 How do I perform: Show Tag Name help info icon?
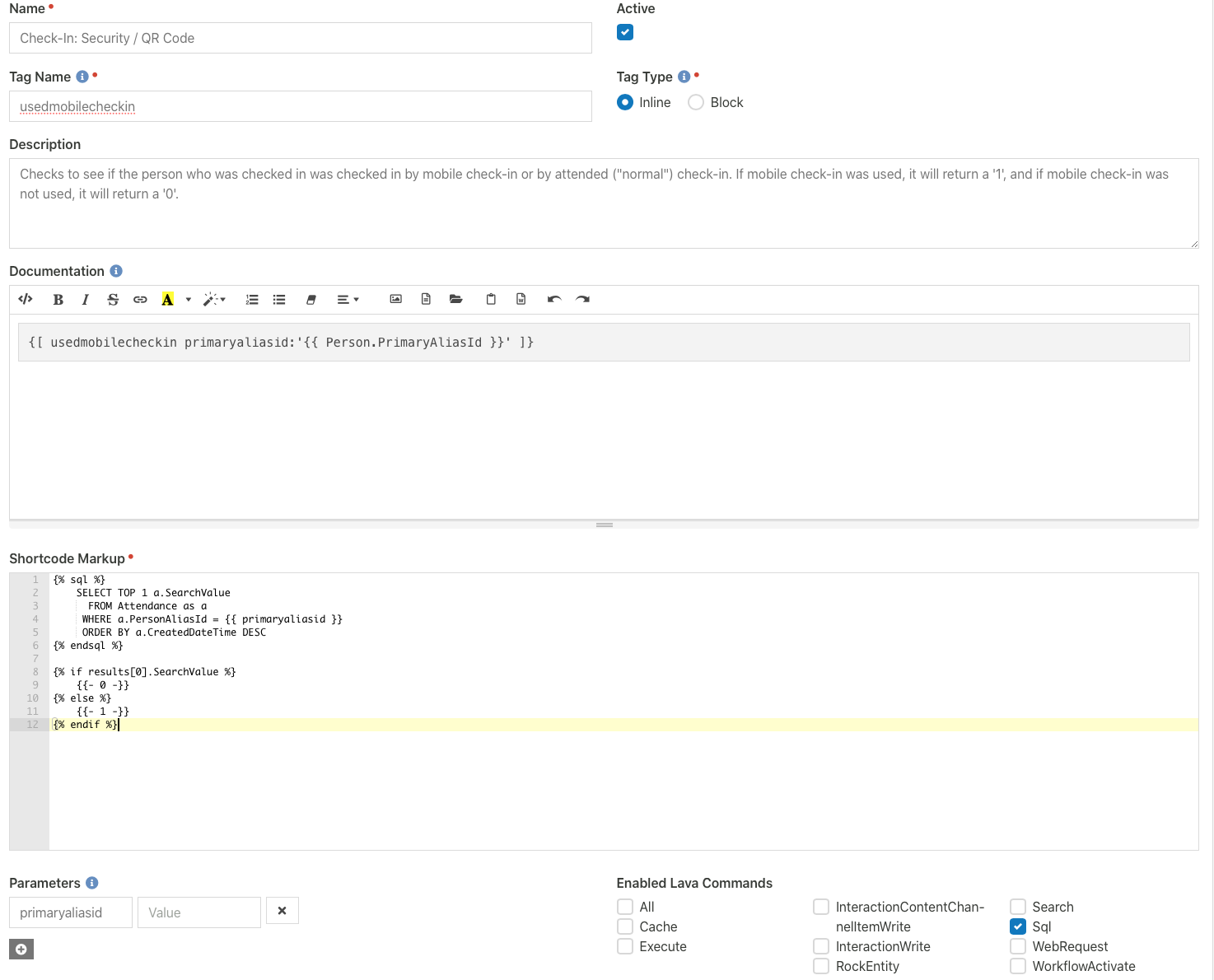(x=82, y=77)
